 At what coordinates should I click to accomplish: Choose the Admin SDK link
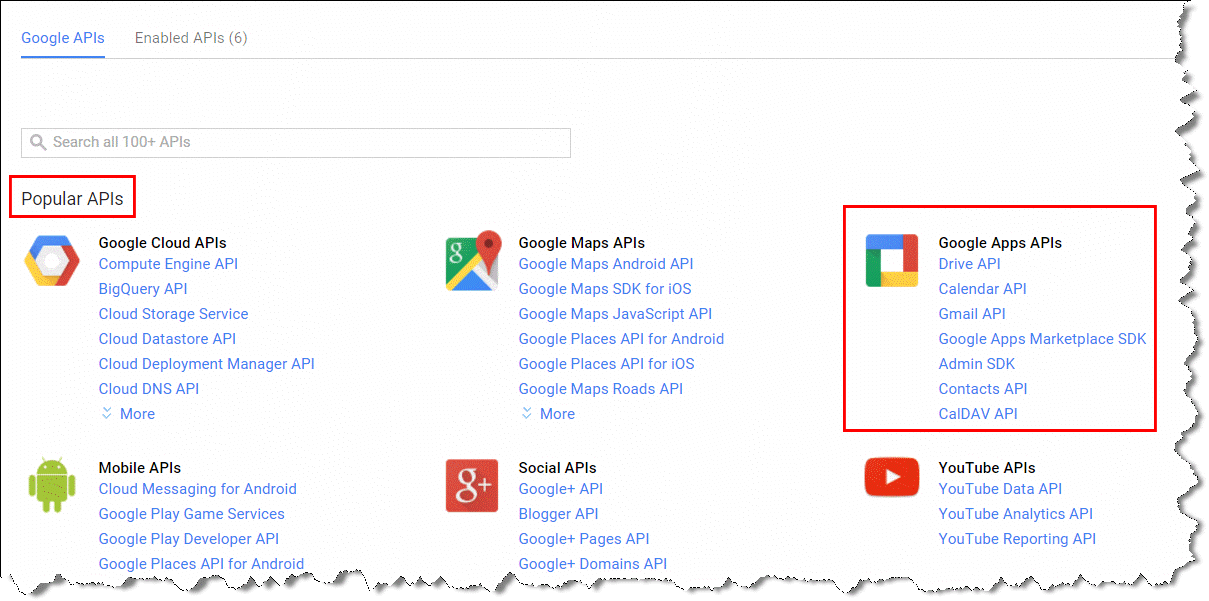(x=977, y=364)
